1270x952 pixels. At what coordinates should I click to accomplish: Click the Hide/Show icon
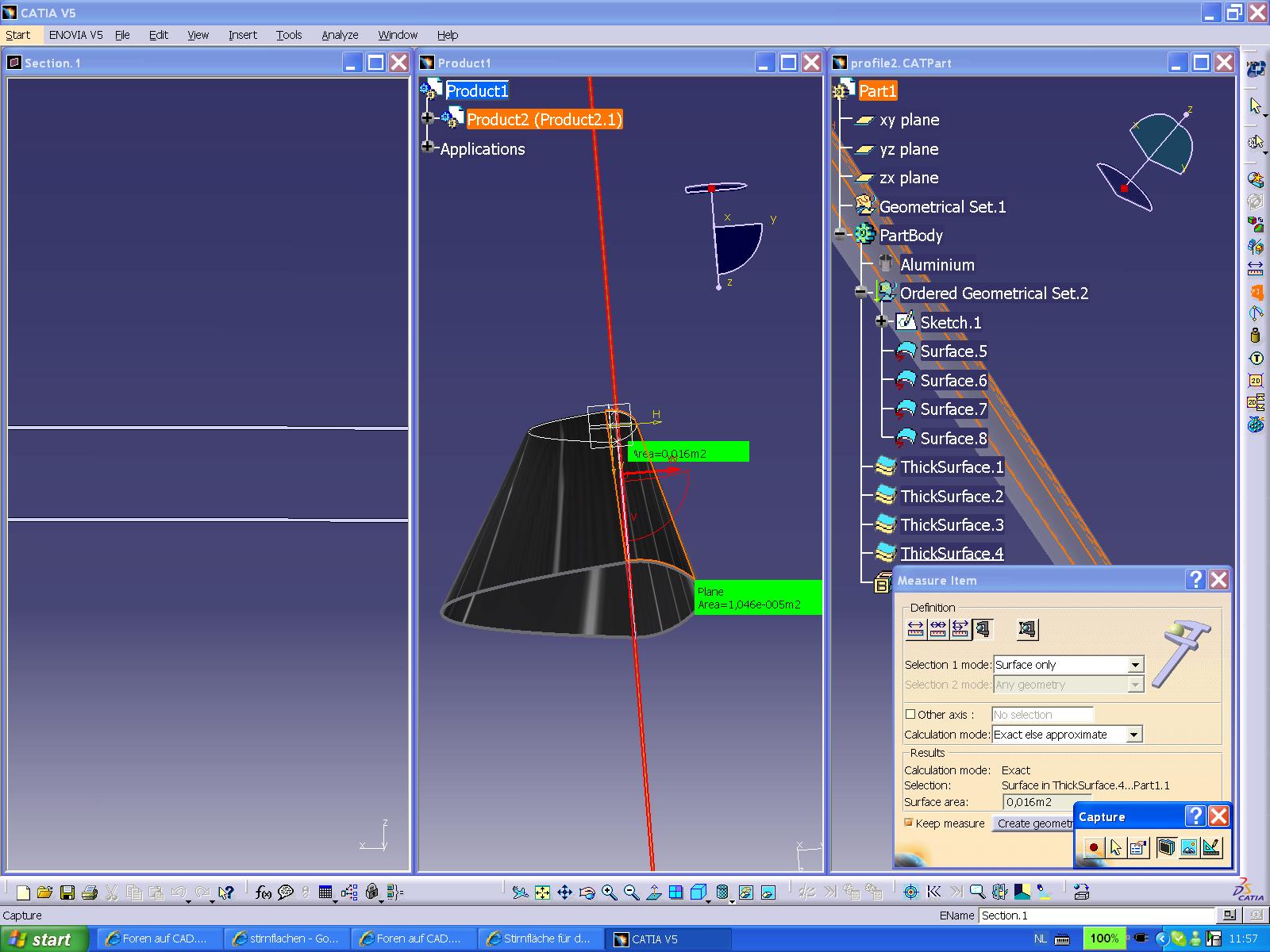(x=745, y=892)
